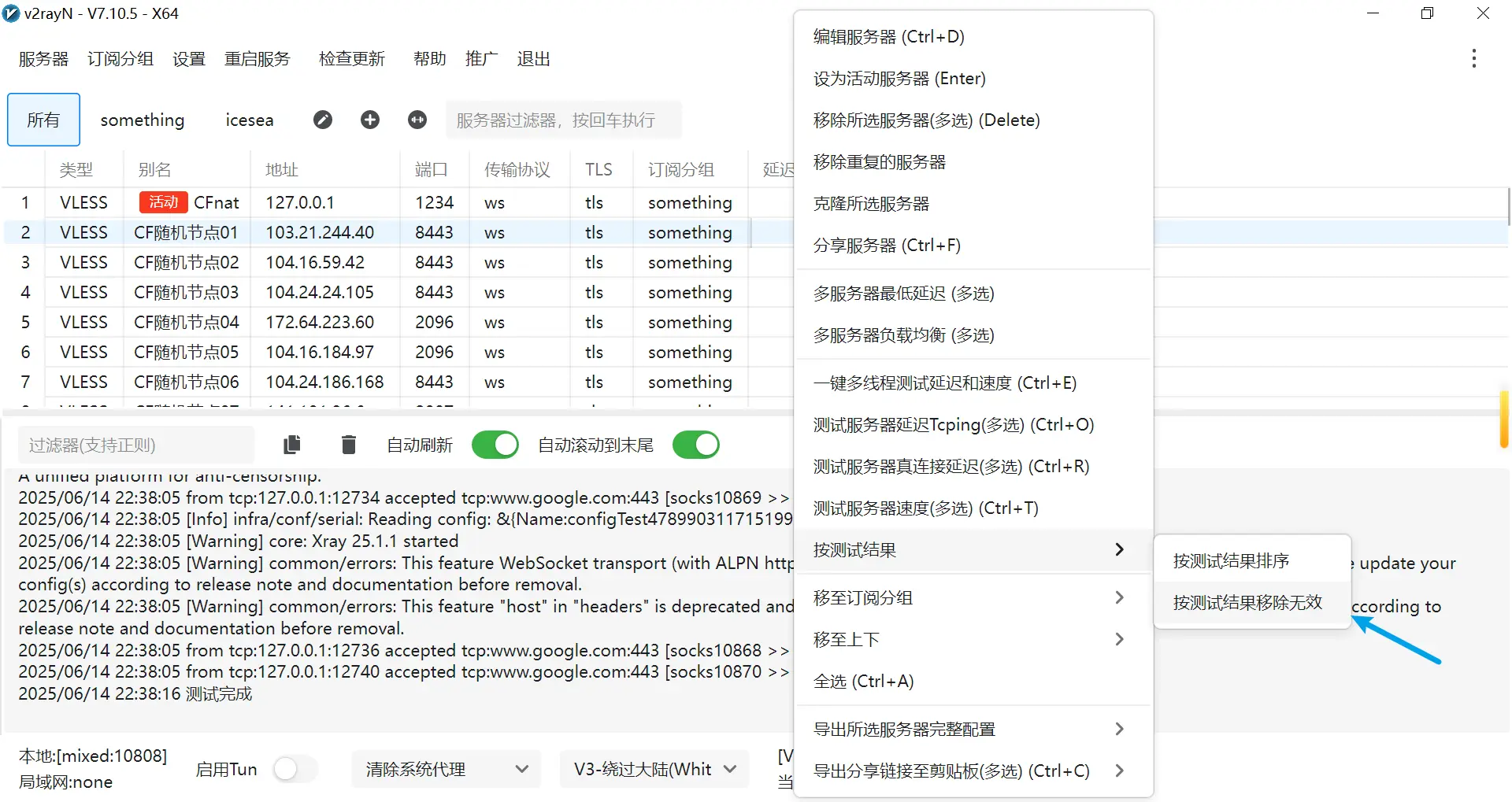1512x802 pixels.
Task: Click the 本地:[mixed:10808] status text
Action: tap(93, 756)
